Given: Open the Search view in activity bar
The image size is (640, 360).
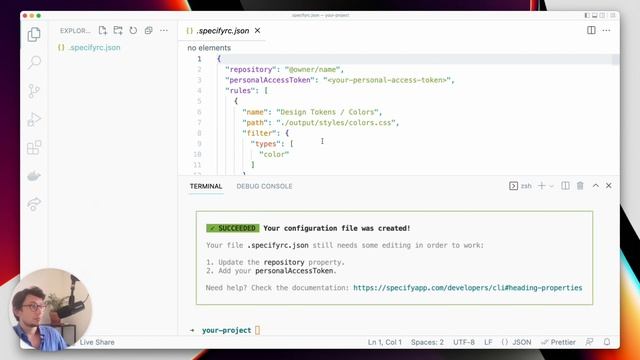Looking at the screenshot, I should pos(34,62).
